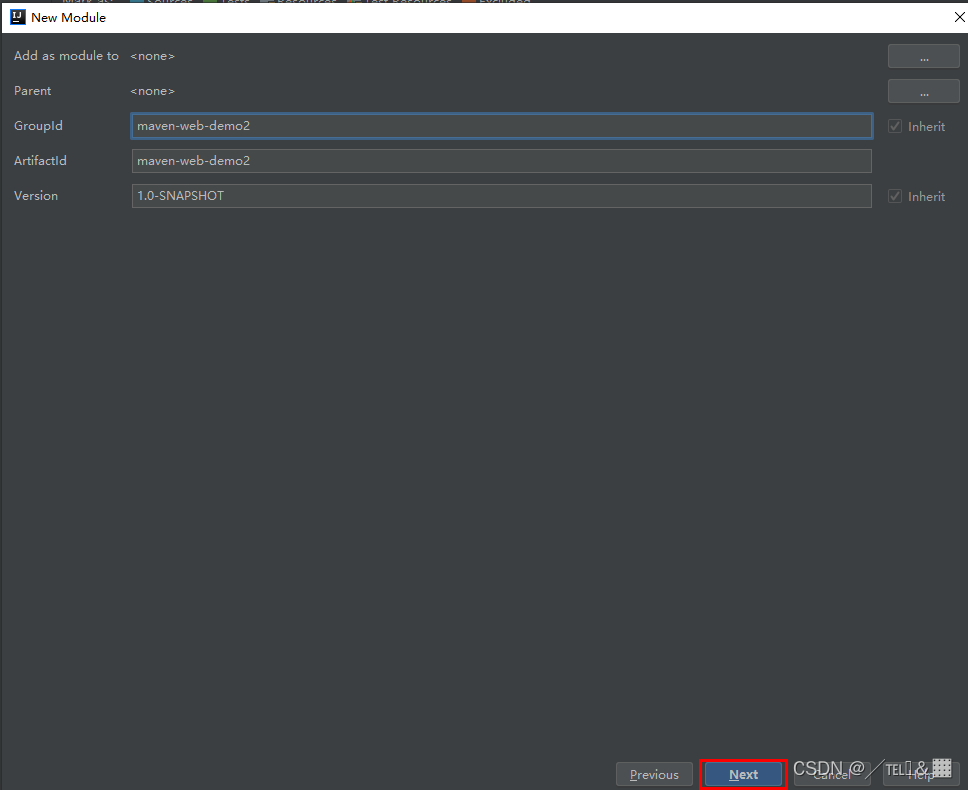968x790 pixels.
Task: Open Help for the New Module dialog
Action: [920, 774]
